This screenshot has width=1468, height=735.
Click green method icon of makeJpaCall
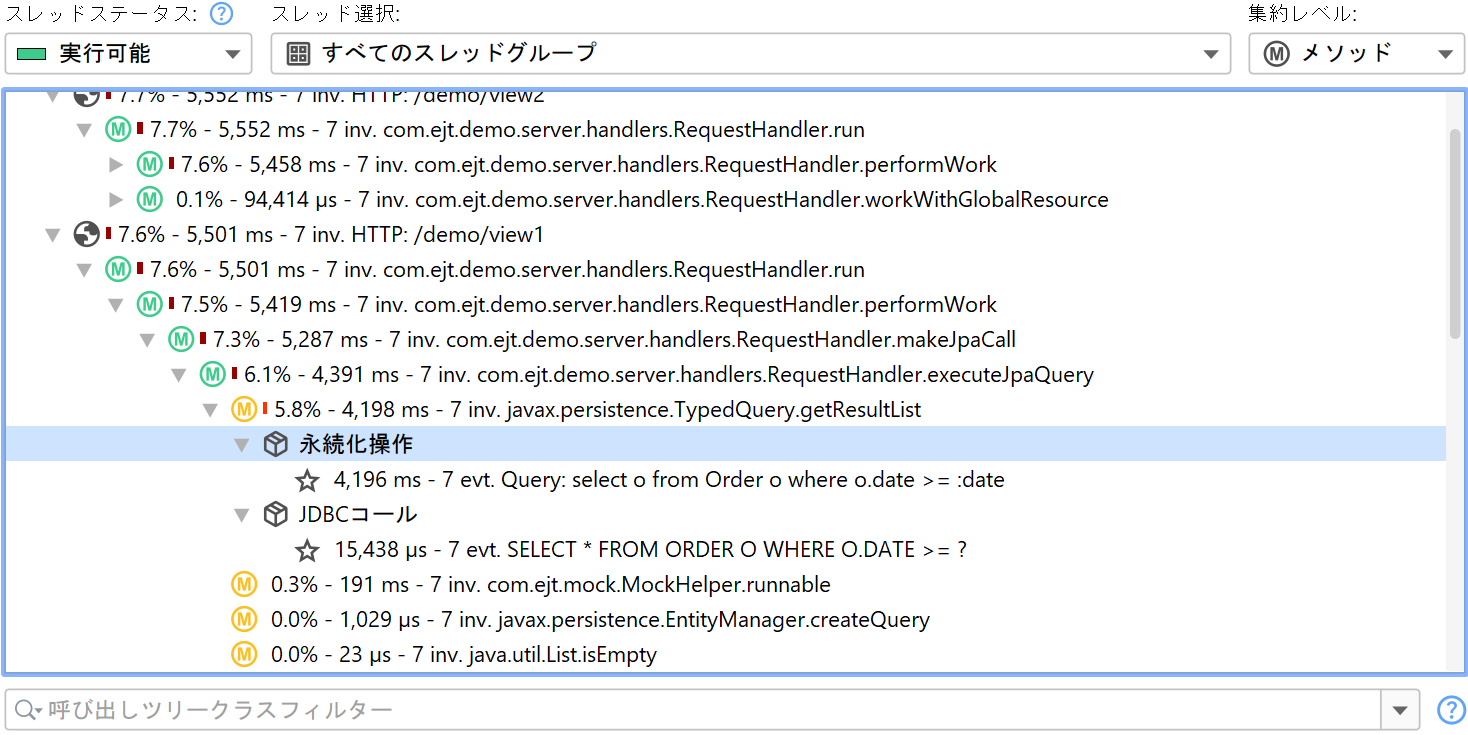(x=181, y=340)
